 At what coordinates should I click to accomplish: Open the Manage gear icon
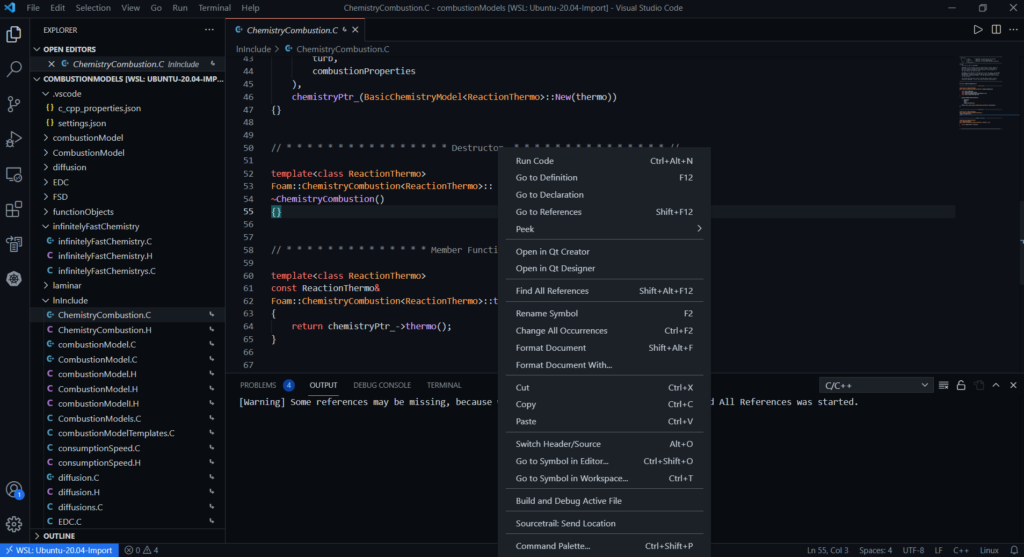[x=14, y=523]
